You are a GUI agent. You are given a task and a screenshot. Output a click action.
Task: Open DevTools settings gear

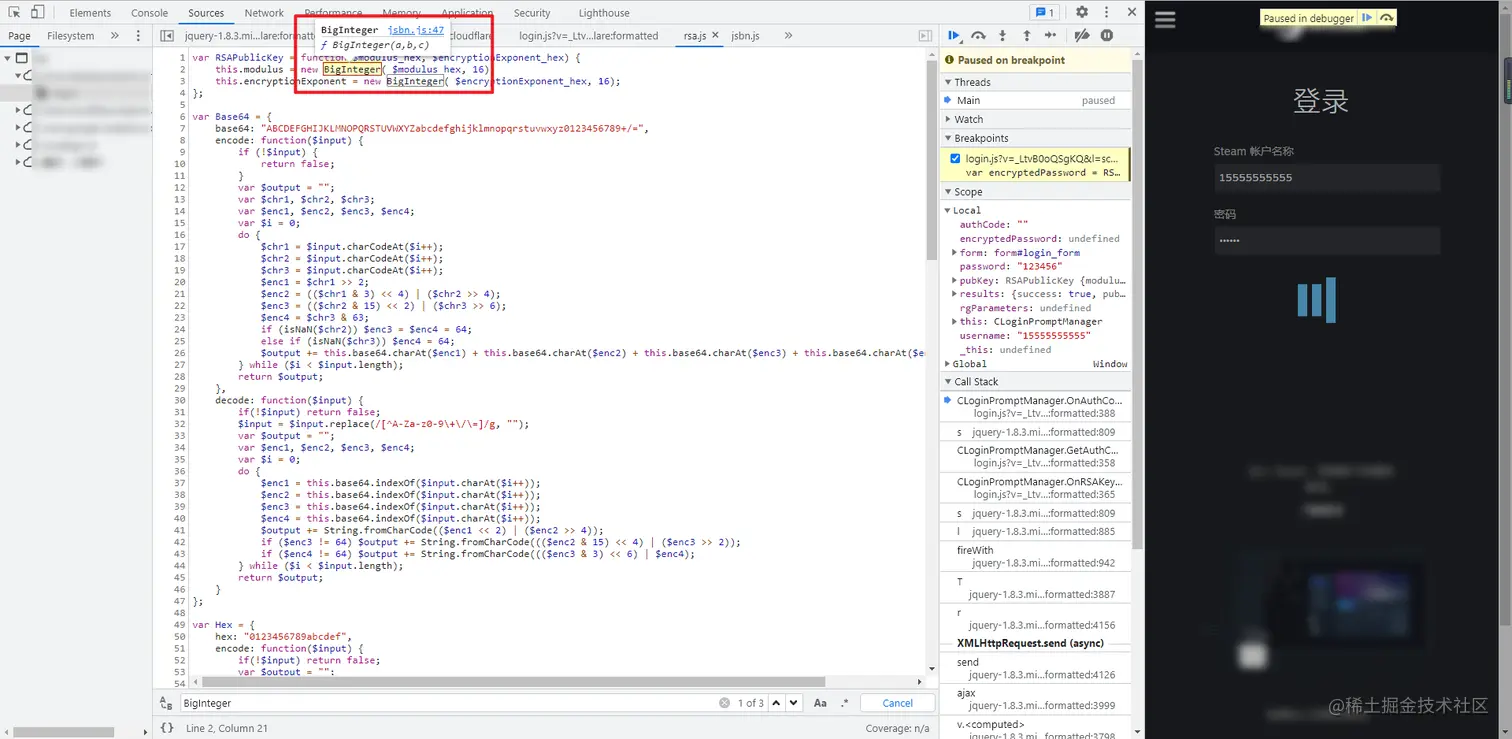[x=1082, y=12]
